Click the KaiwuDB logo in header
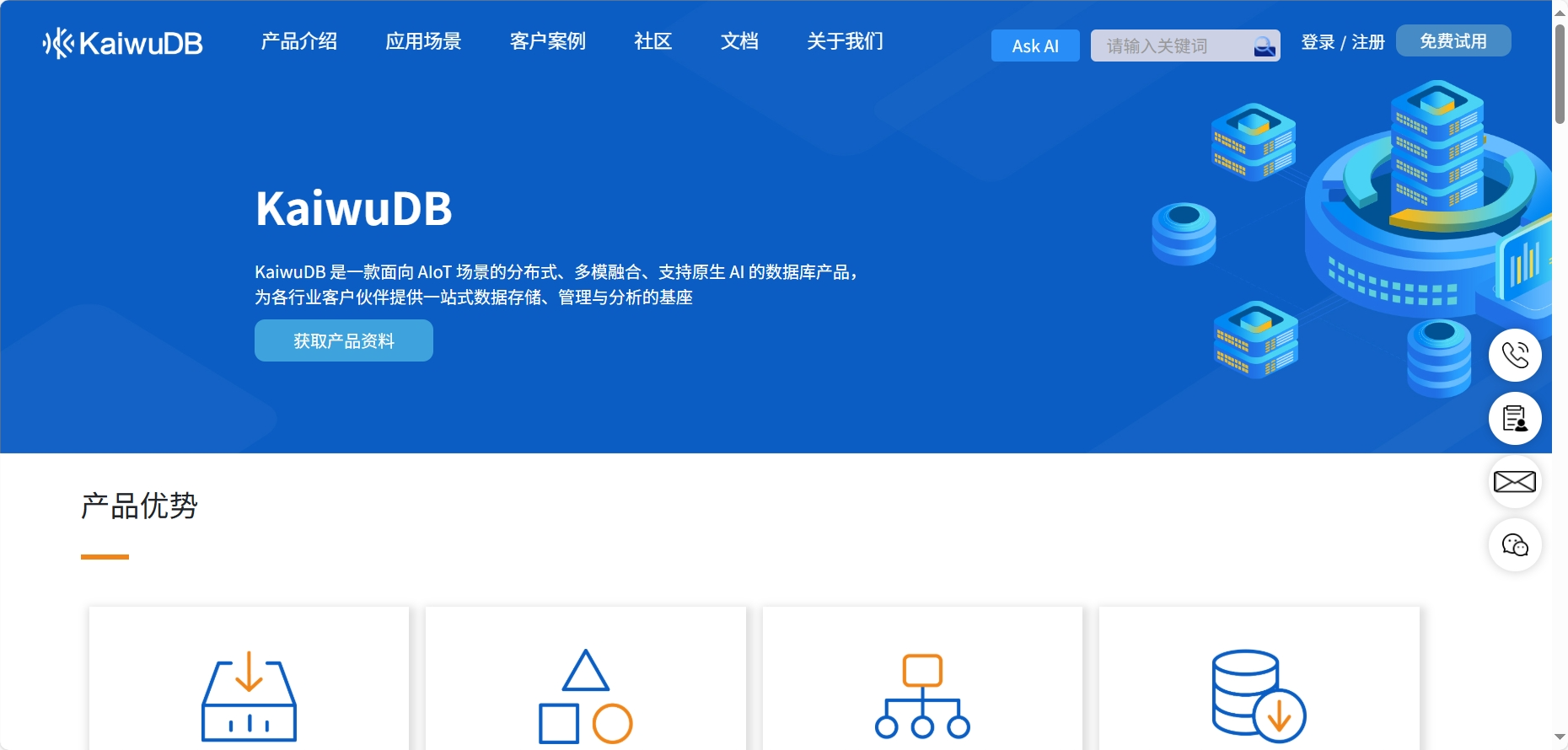 coord(123,43)
